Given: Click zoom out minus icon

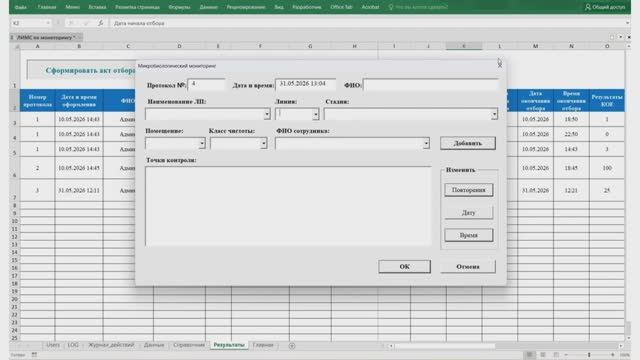Looking at the screenshot, I should (566, 355).
